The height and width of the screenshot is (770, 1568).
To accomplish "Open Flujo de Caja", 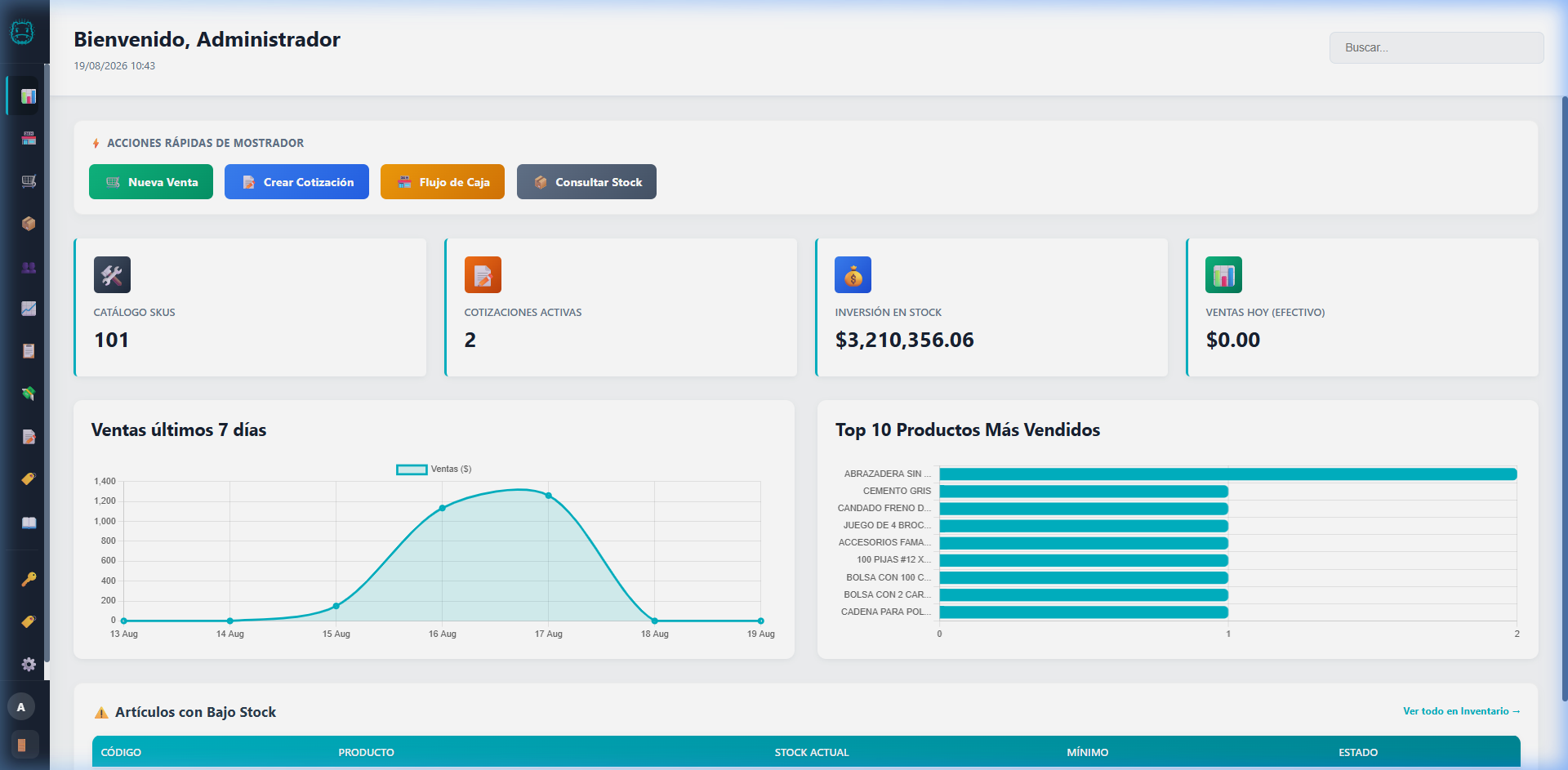I will [x=443, y=182].
